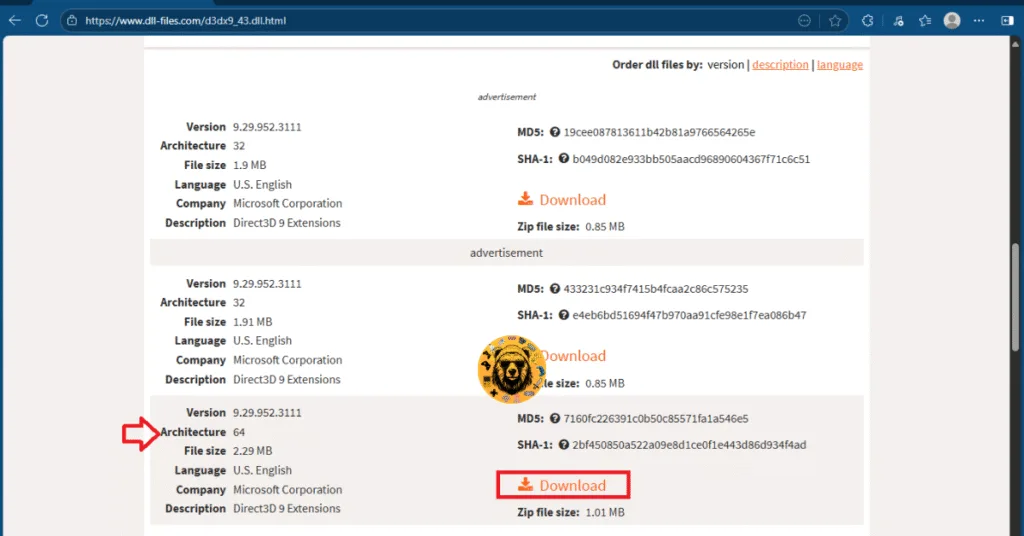Bookmark this page with the star icon
The width and height of the screenshot is (1024, 536).
[835, 20]
